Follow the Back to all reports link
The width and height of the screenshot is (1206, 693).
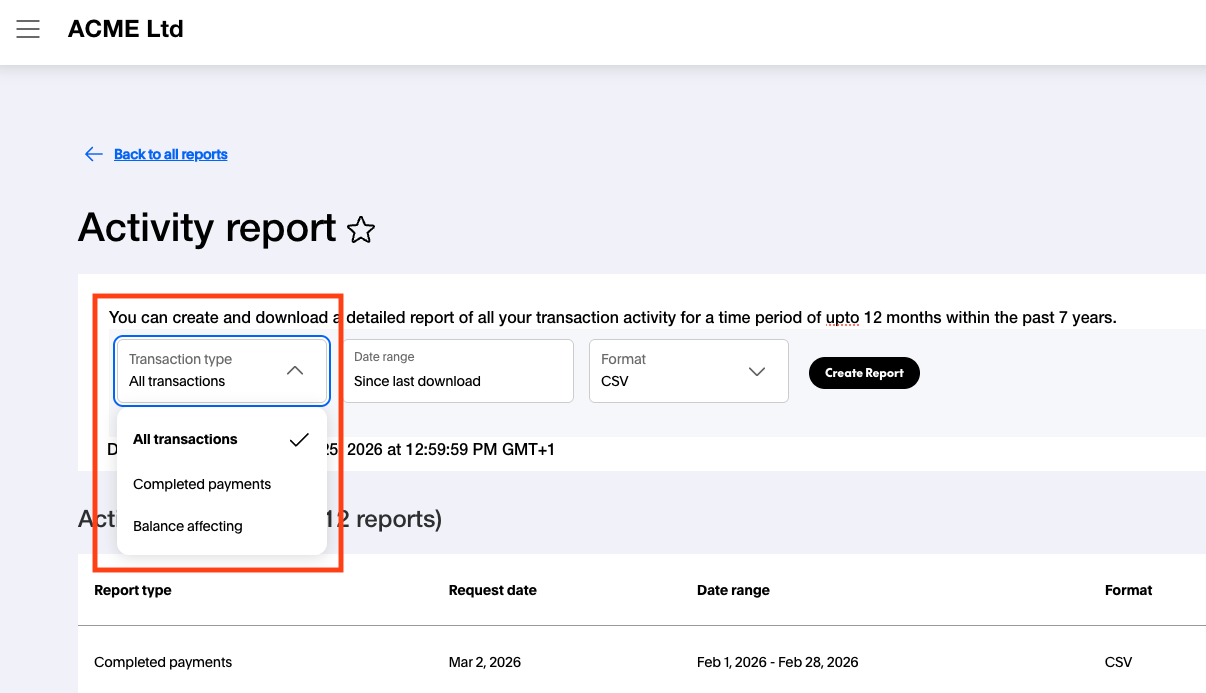pos(170,153)
